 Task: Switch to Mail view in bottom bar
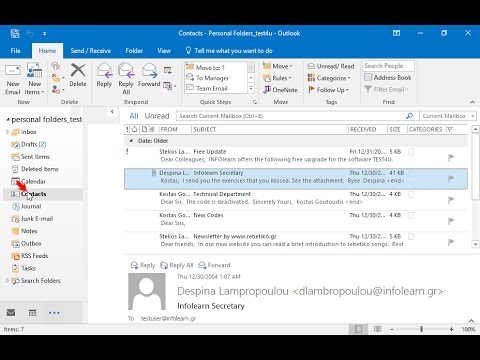11,313
